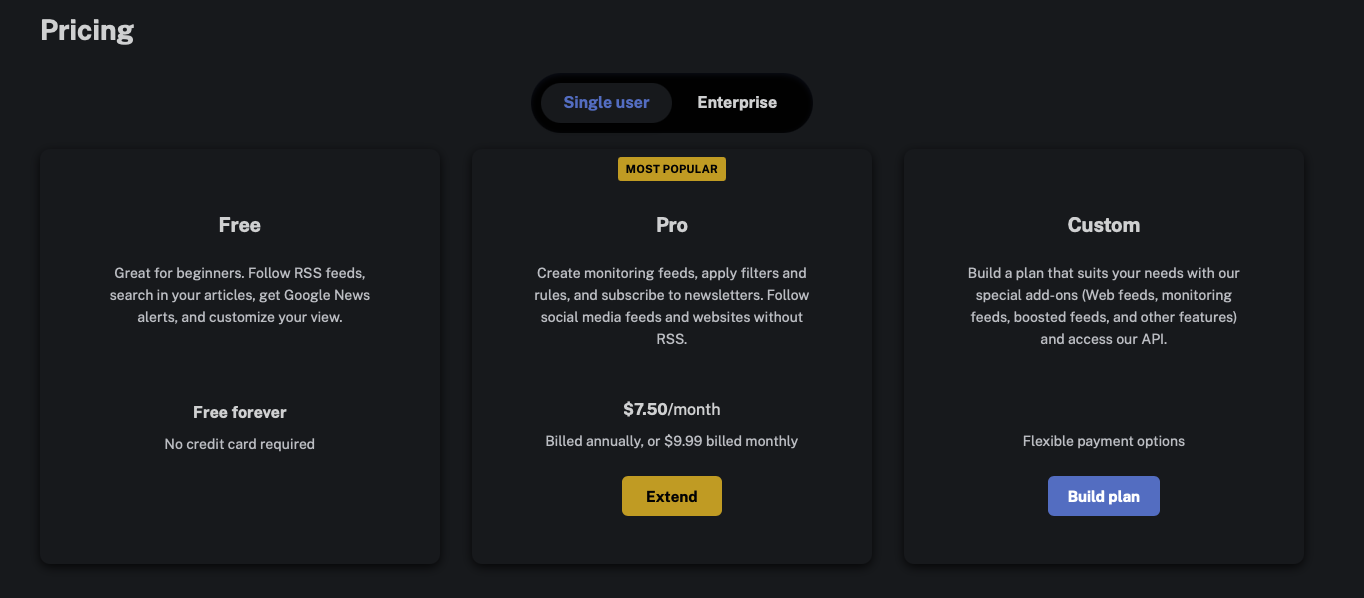Click the Pricing heading
The width and height of the screenshot is (1364, 598).
86,30
